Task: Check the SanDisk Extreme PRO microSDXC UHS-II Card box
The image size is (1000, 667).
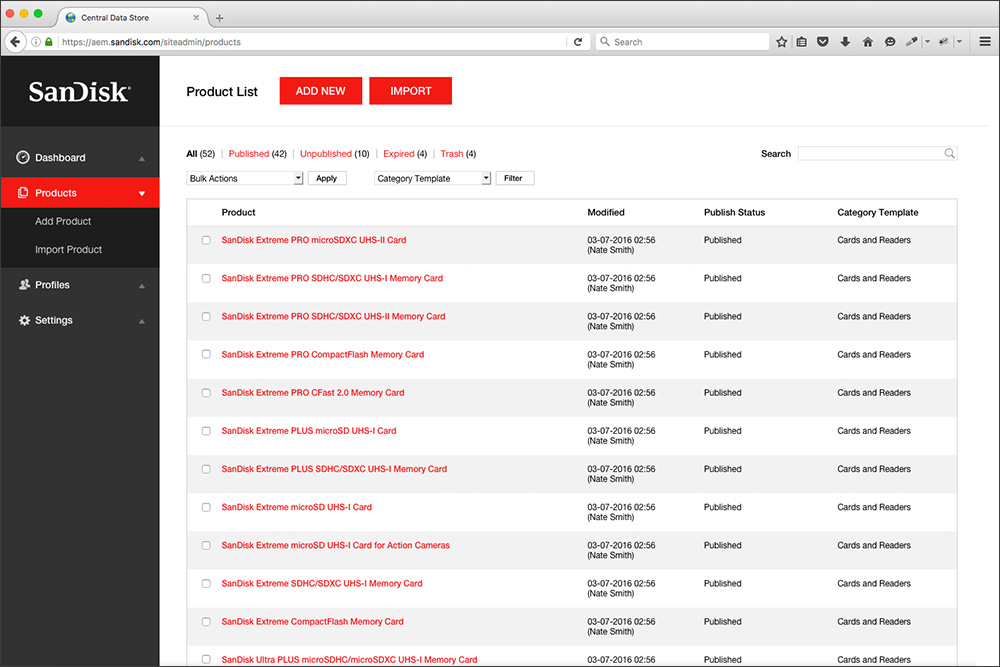Action: click(x=206, y=240)
